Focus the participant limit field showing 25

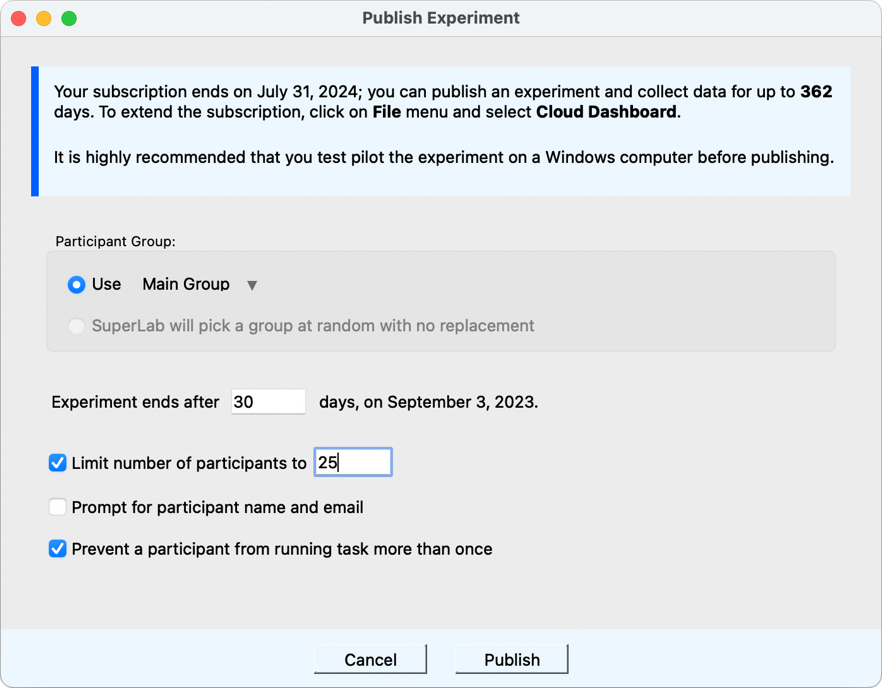(x=352, y=462)
